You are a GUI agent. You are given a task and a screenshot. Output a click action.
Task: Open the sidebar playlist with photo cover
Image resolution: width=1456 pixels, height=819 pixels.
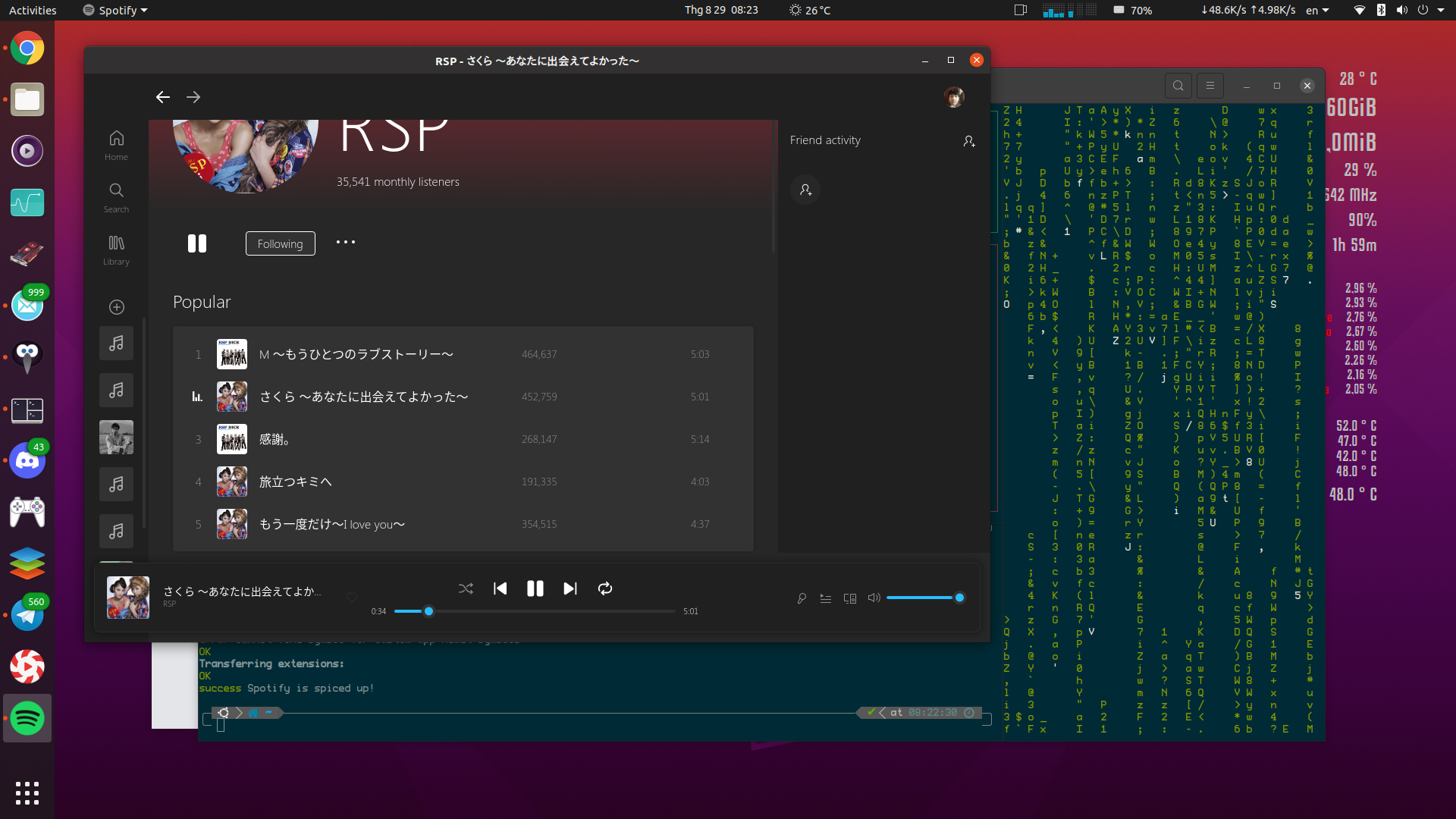(116, 438)
